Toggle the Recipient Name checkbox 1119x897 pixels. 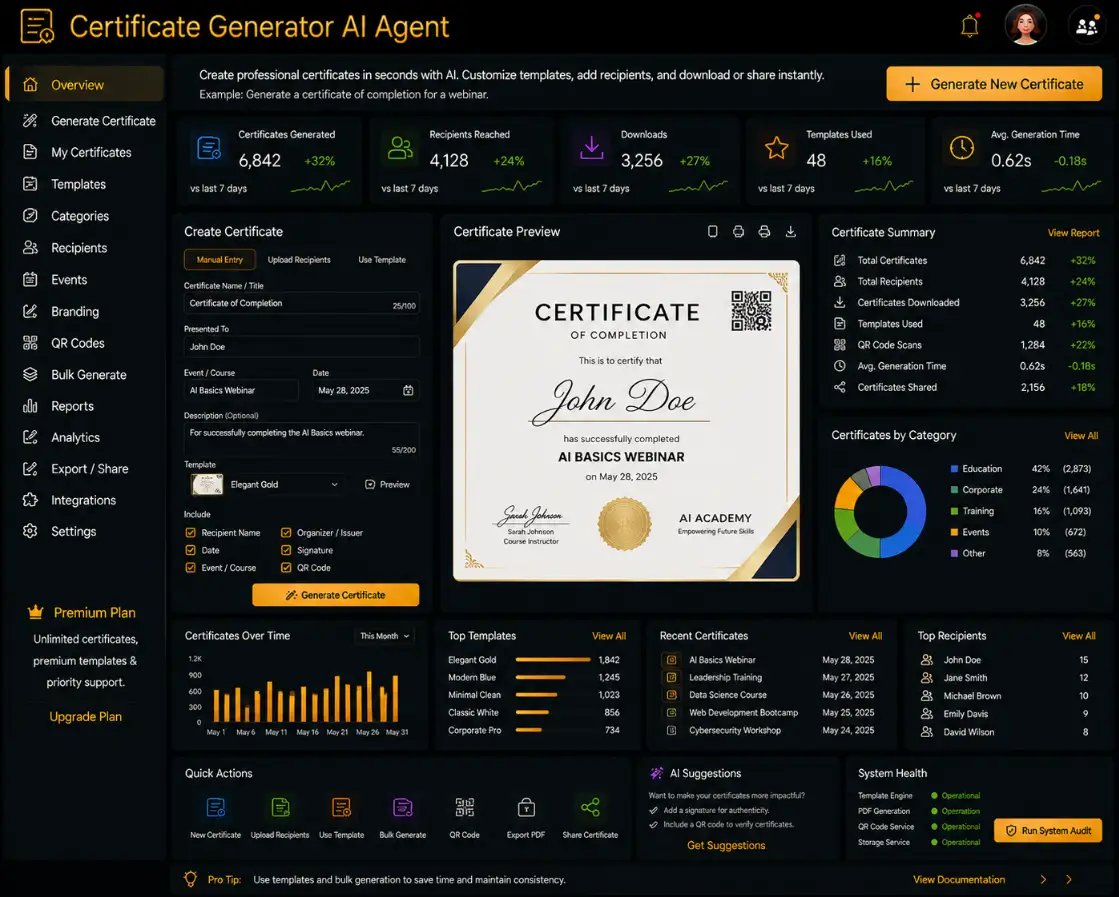[x=191, y=532]
